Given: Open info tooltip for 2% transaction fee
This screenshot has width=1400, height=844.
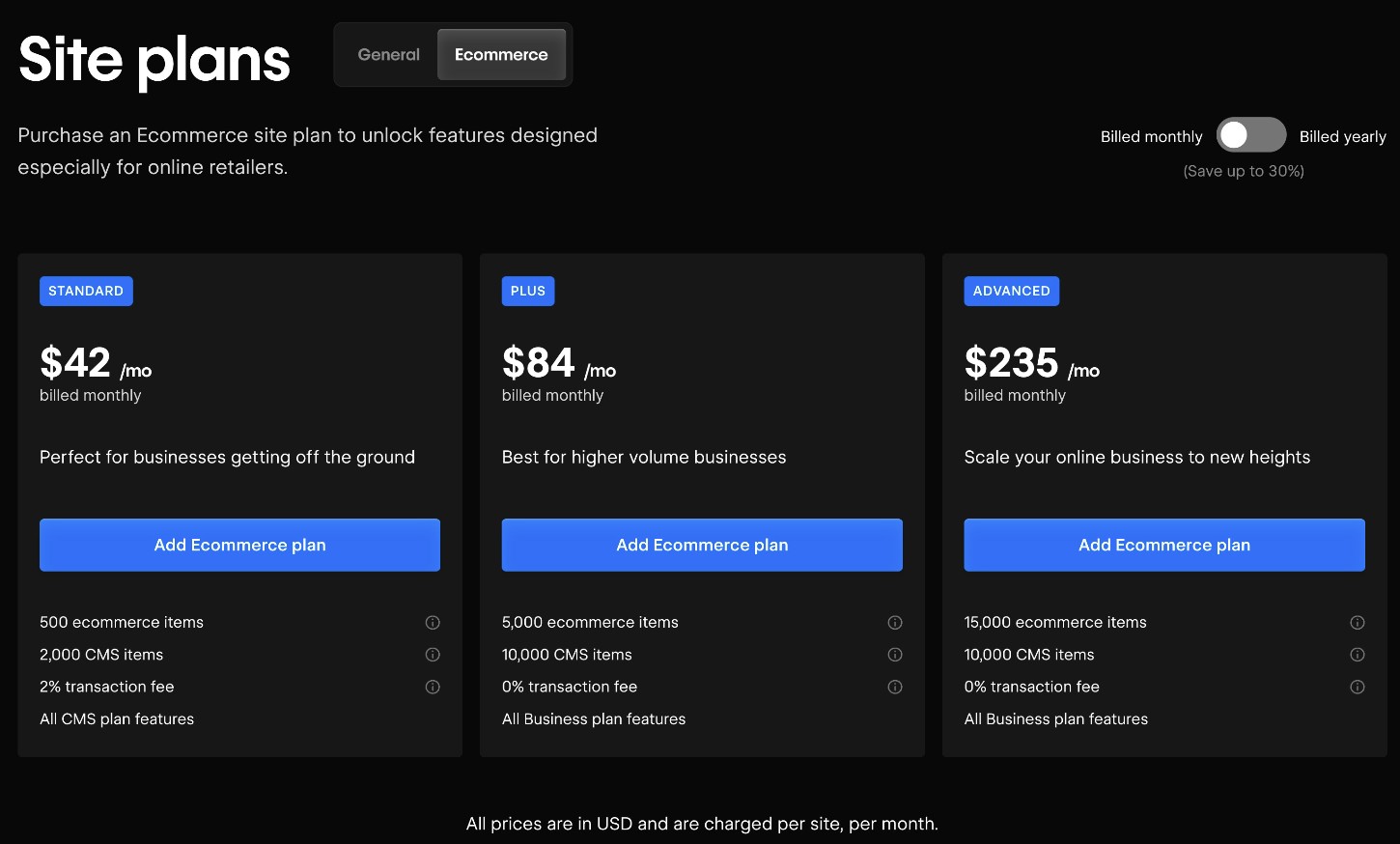Looking at the screenshot, I should 433,687.
